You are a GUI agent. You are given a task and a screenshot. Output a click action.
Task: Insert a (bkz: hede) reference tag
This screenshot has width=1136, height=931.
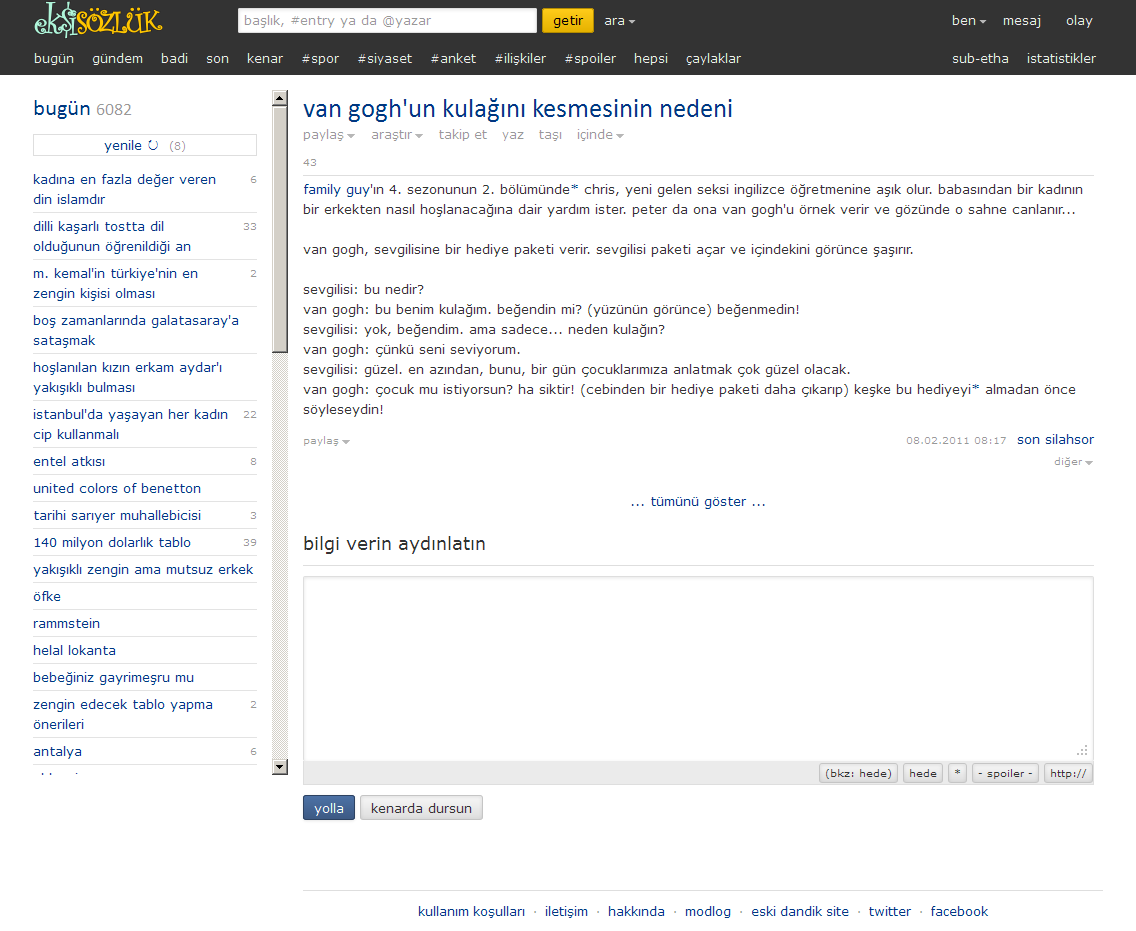(x=857, y=773)
